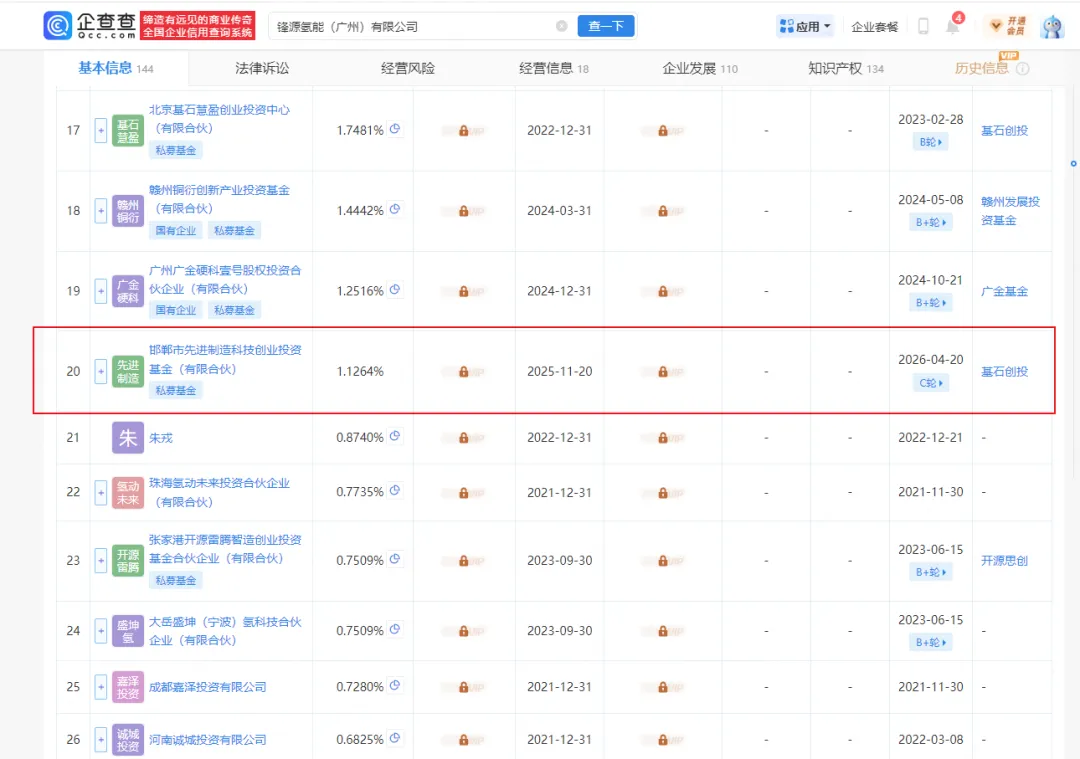This screenshot has width=1080, height=759.
Task: Click the 开源雷腾 logo tile
Action: point(127,561)
